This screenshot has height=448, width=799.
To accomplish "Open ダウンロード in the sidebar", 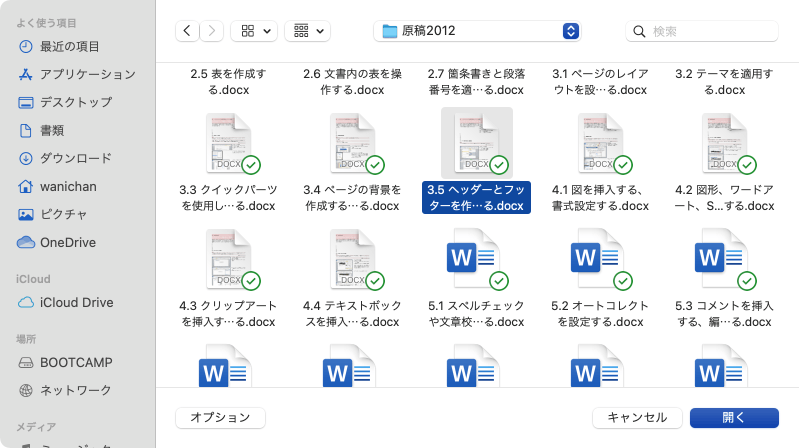I will click(65, 159).
